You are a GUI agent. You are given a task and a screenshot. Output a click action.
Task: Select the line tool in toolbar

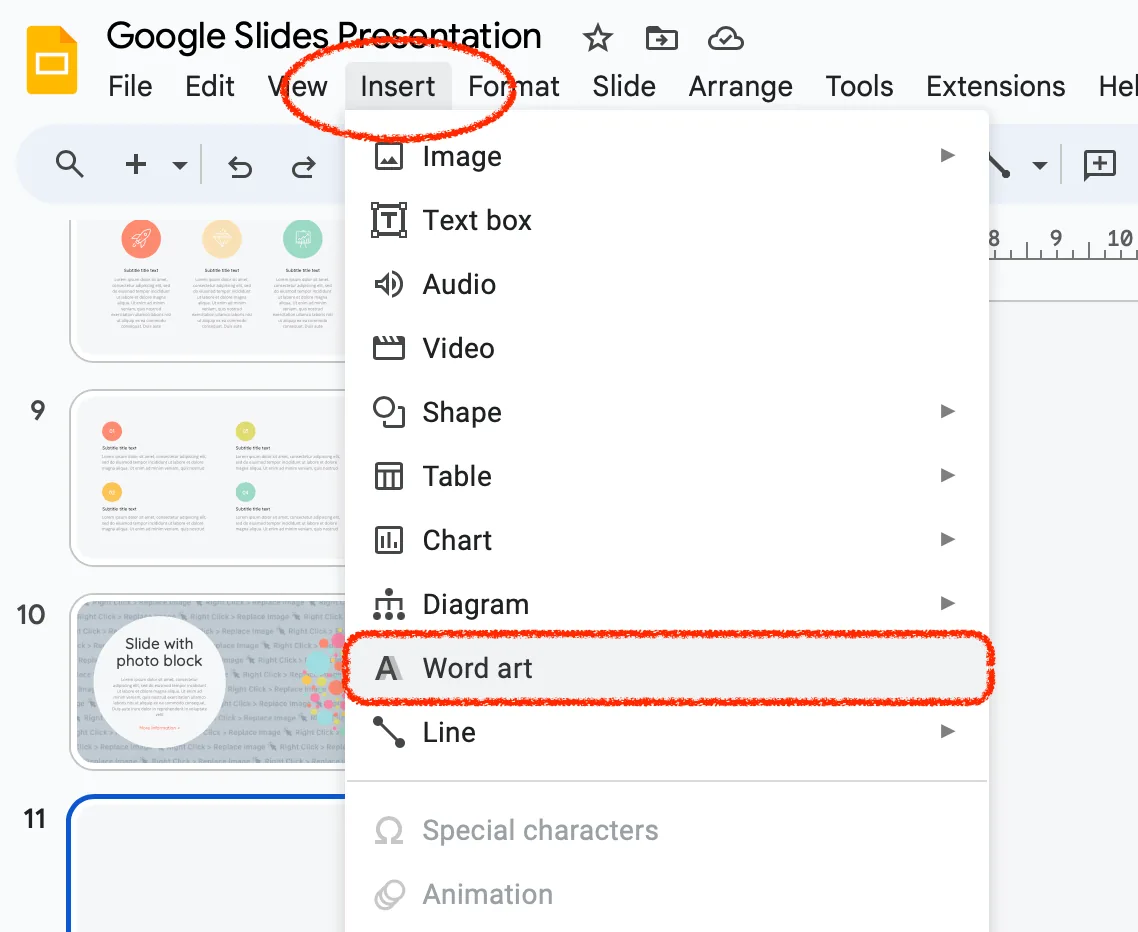point(999,165)
